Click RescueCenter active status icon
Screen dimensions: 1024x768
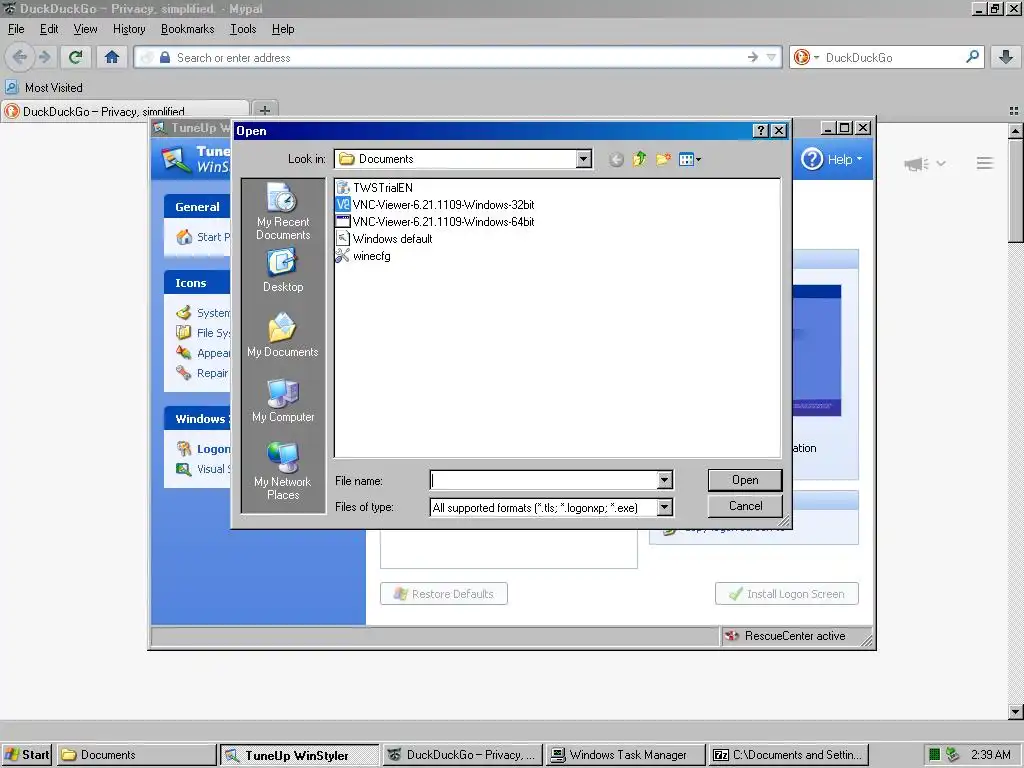click(731, 635)
